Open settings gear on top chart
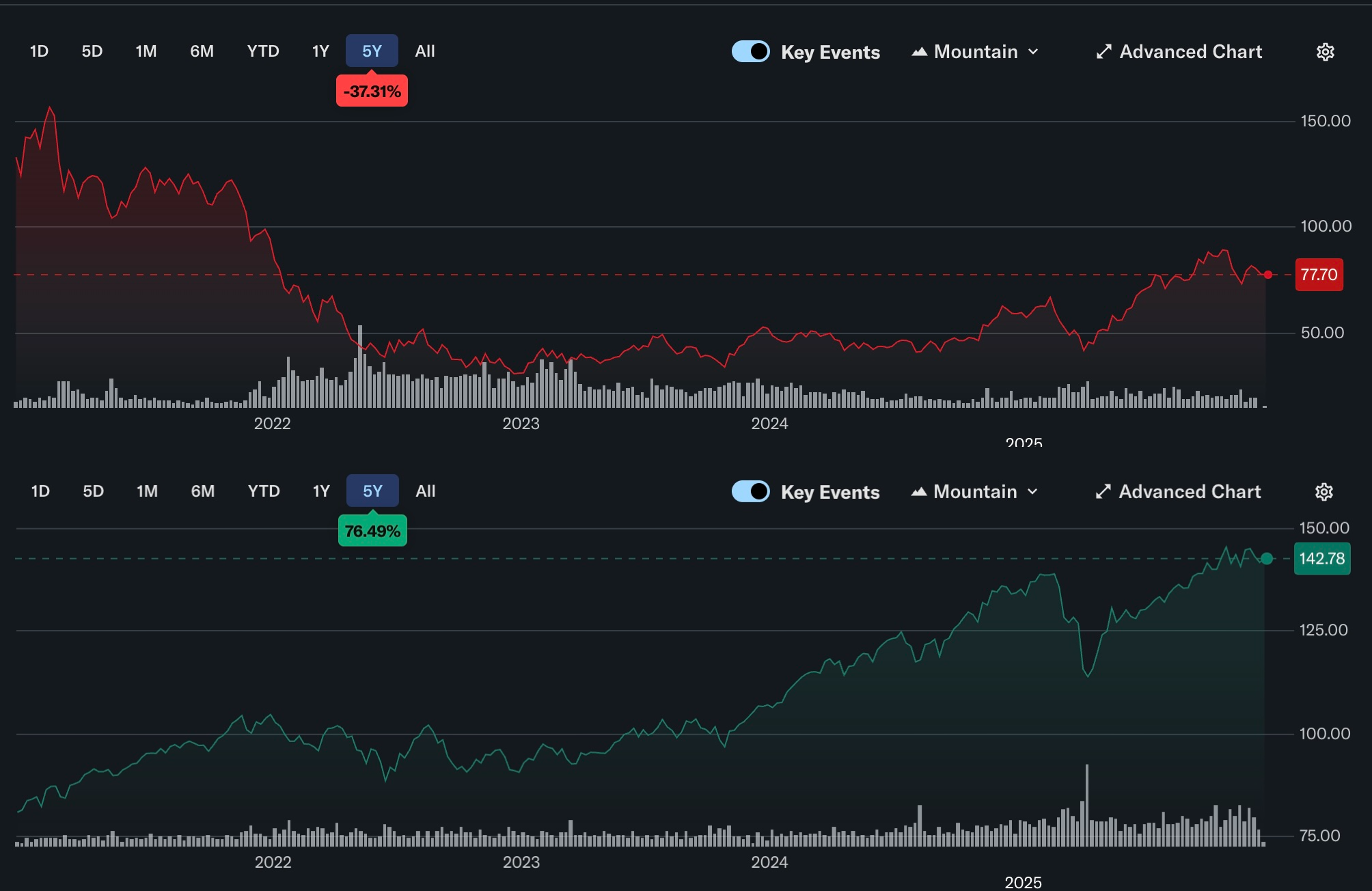 tap(1325, 52)
